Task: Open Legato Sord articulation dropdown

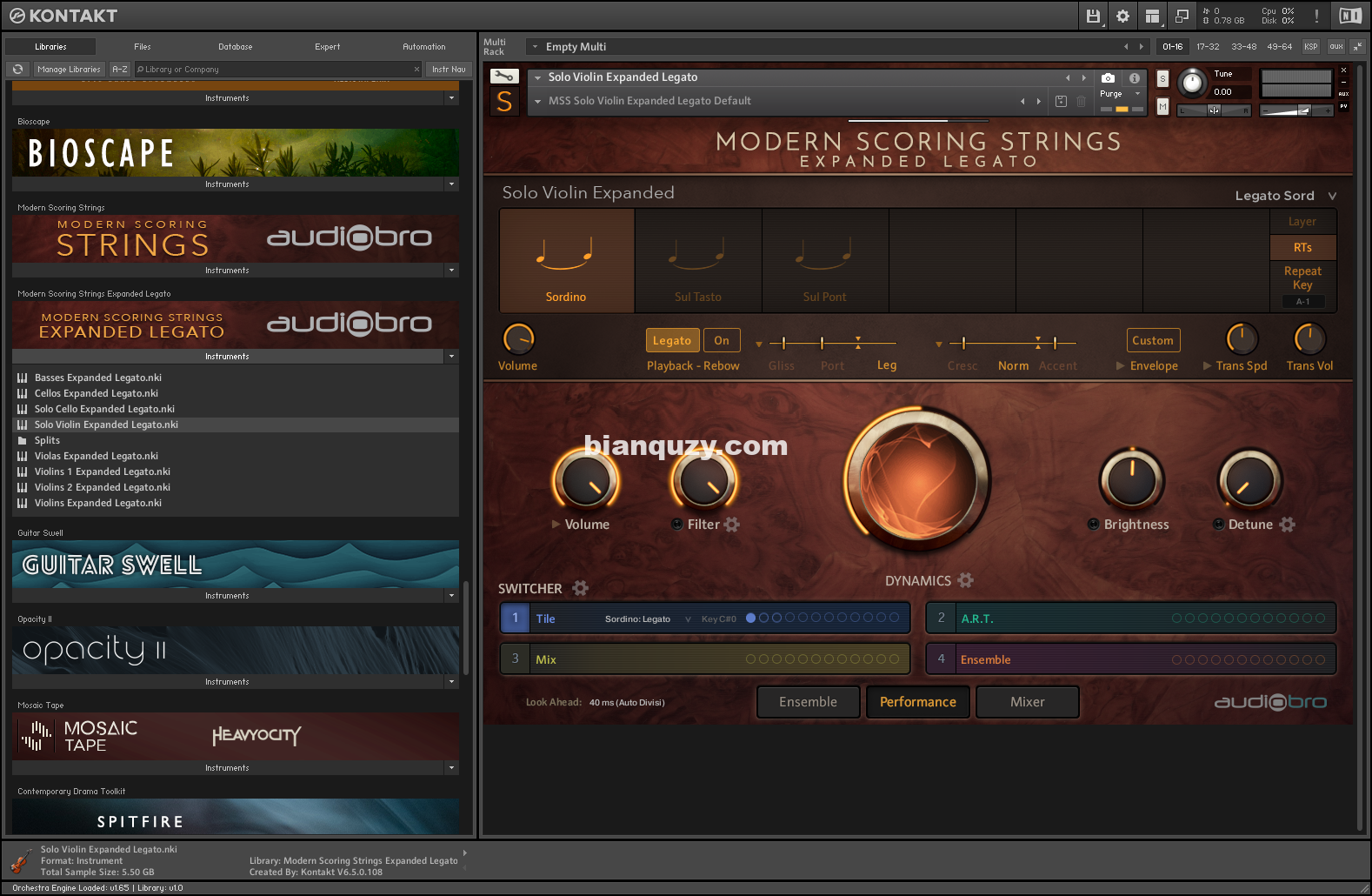Action: click(x=1285, y=196)
